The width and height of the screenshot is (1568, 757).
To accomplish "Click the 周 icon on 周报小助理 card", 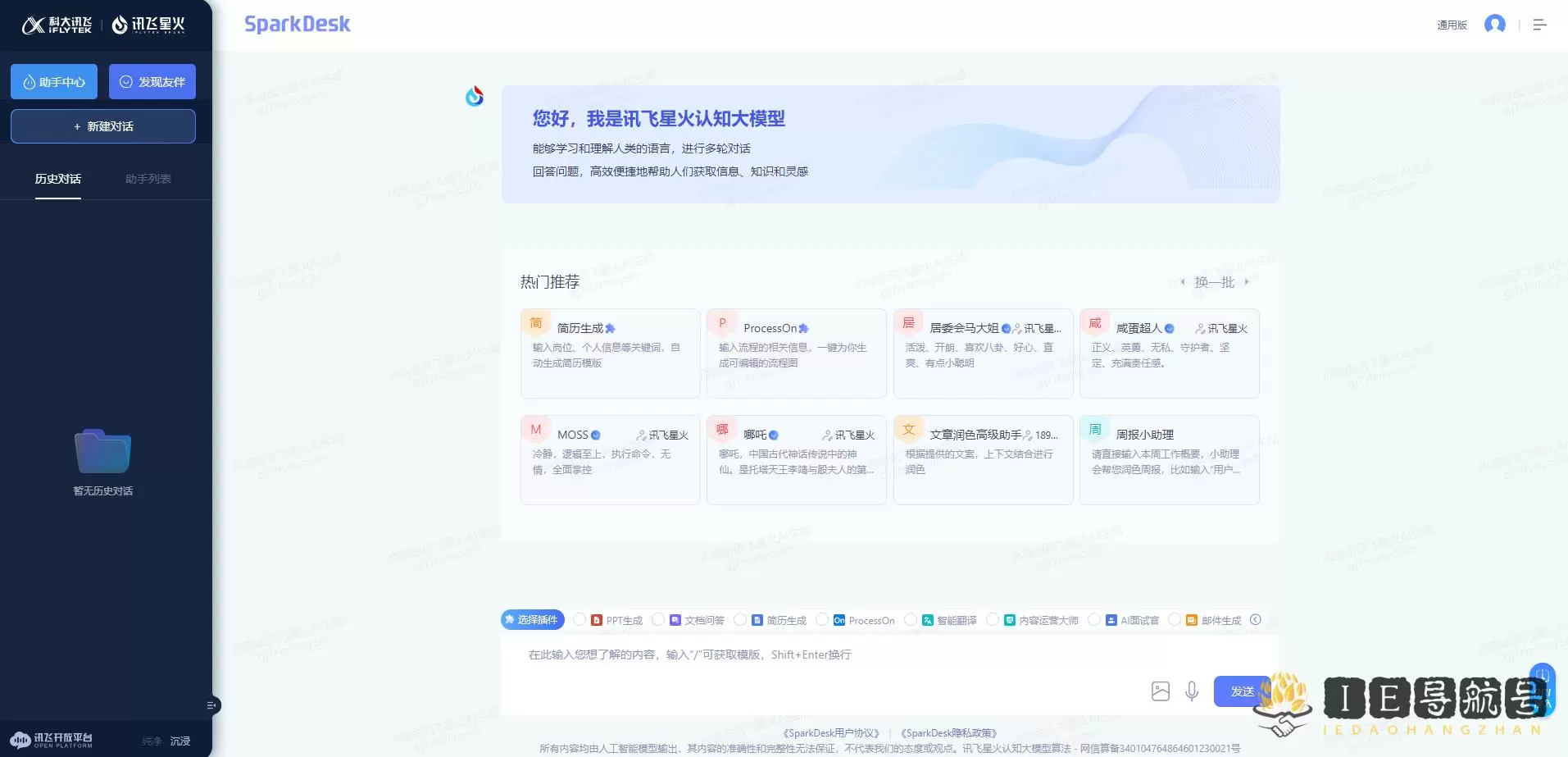I will pos(1095,430).
